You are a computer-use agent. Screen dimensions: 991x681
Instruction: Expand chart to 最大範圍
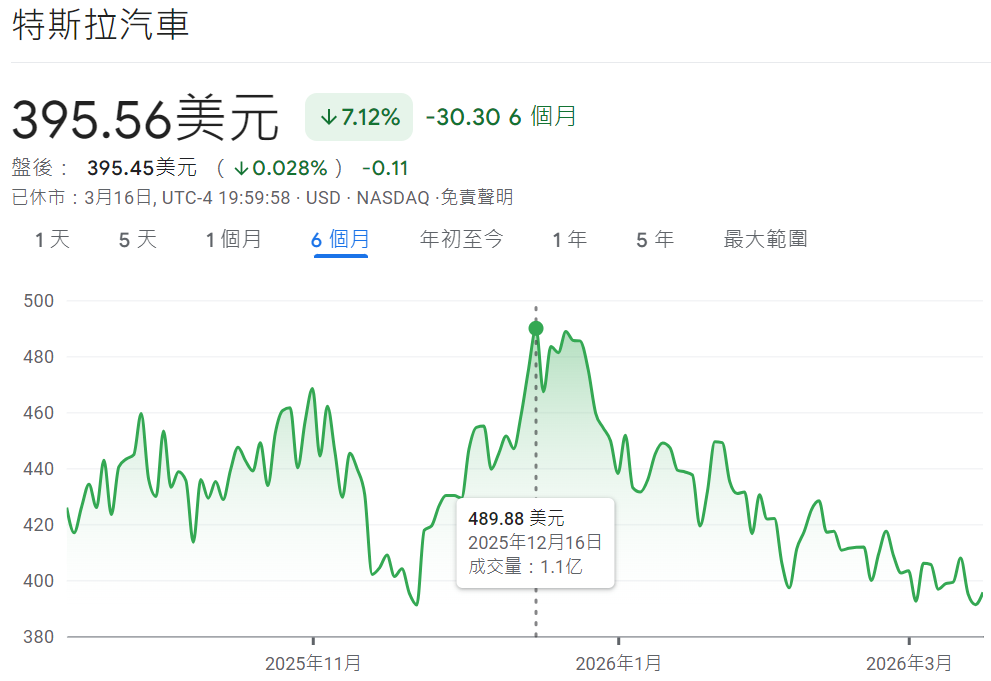point(766,239)
